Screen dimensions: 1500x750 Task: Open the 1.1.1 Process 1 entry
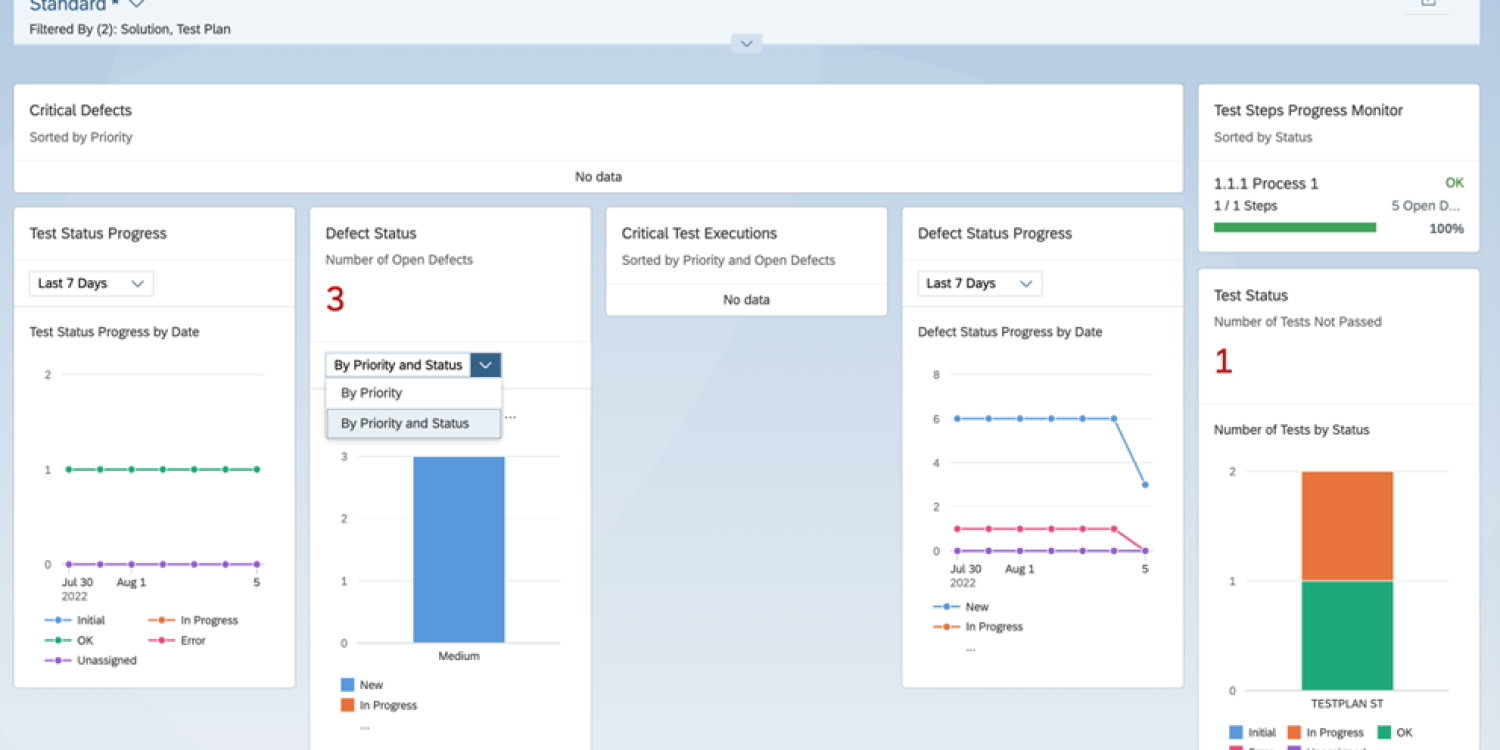[x=1266, y=183]
